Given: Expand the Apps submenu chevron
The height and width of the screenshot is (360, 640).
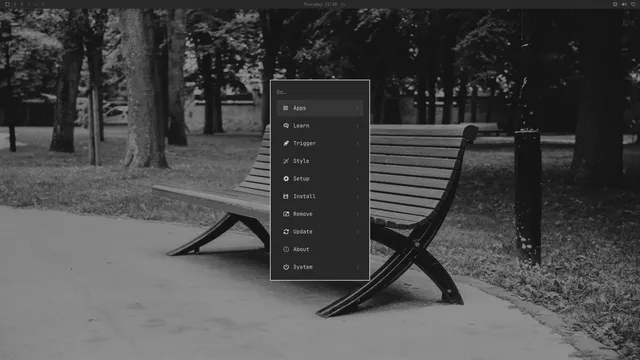Looking at the screenshot, I should [x=358, y=108].
